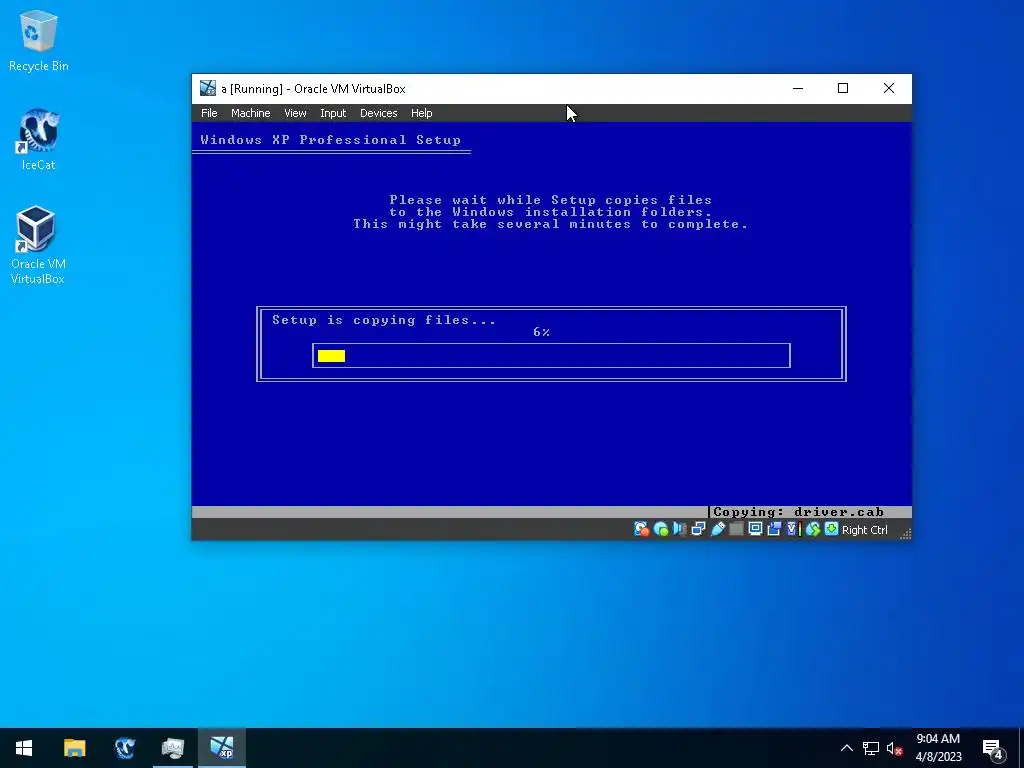1024x768 pixels.
Task: Click the display settings monitor indicator
Action: tap(755, 529)
